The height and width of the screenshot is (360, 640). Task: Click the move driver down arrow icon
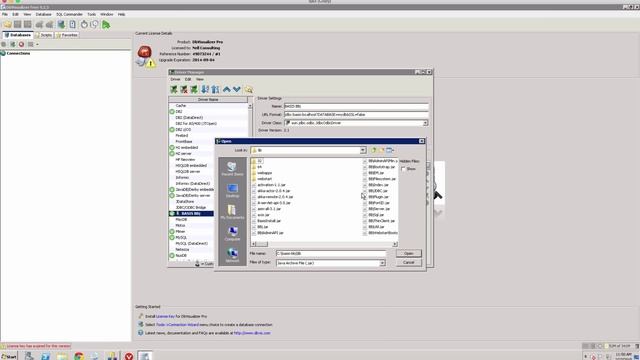(x=237, y=89)
